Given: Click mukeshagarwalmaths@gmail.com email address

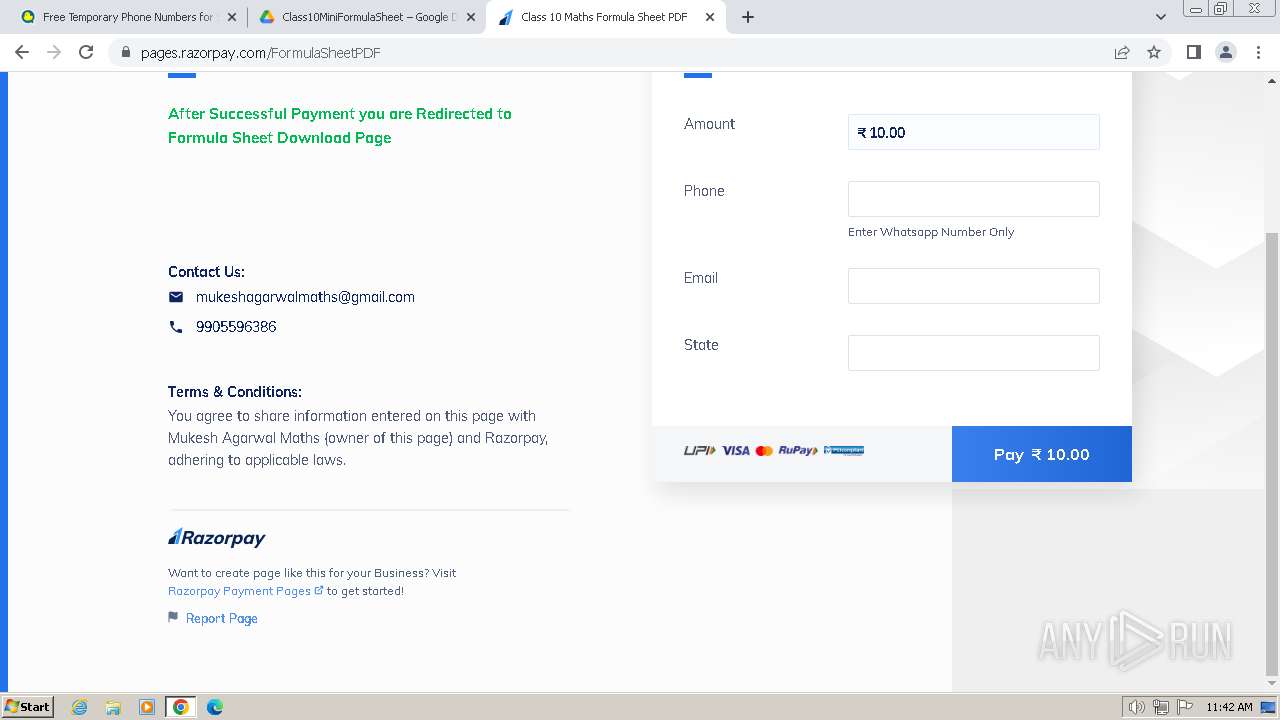Looking at the screenshot, I should click(305, 297).
